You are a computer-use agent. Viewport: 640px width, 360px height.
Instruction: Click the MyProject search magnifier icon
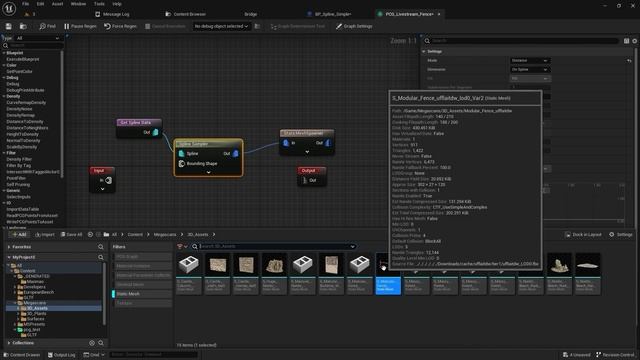(100, 257)
